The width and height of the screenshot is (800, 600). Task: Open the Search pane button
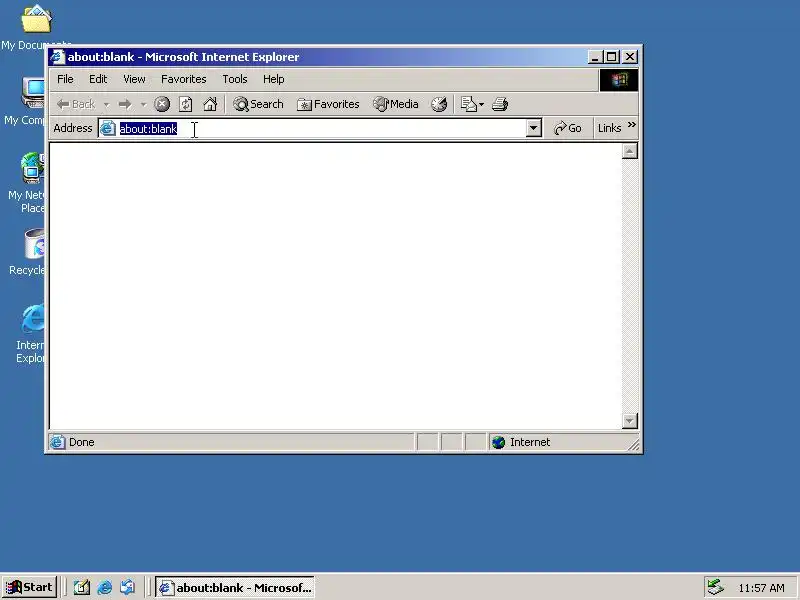[x=258, y=104]
